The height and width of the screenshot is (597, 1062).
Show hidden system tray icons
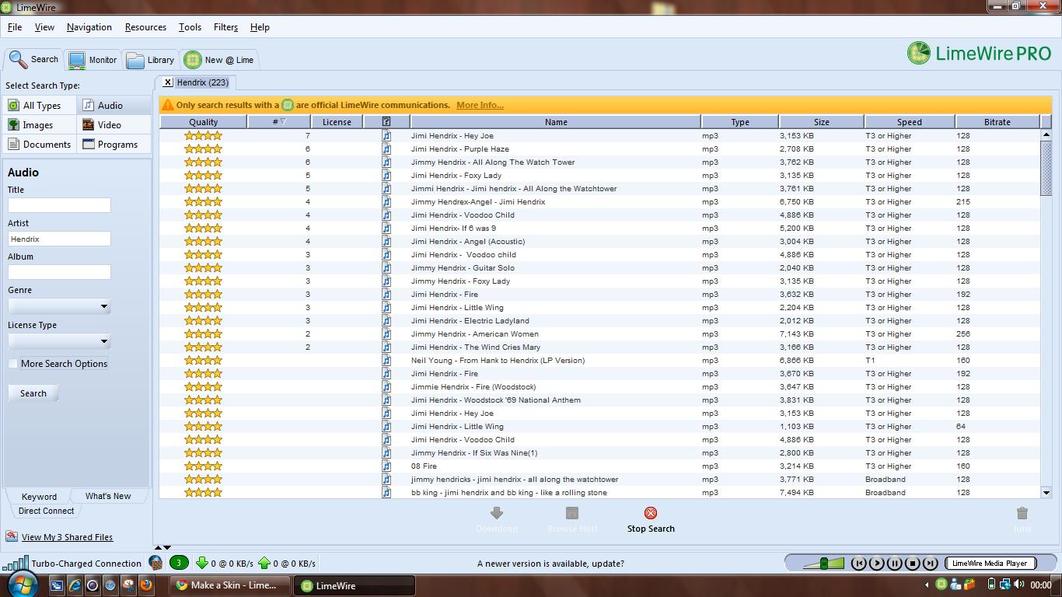(927, 584)
